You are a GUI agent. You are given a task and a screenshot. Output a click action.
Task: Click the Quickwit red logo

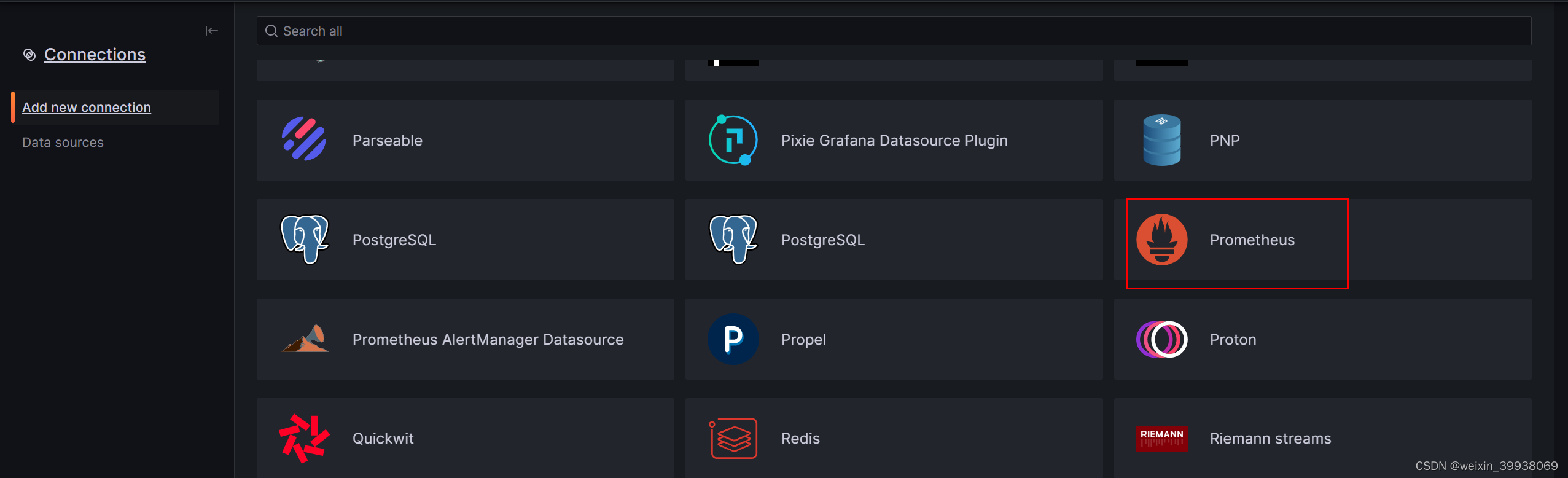coord(304,438)
